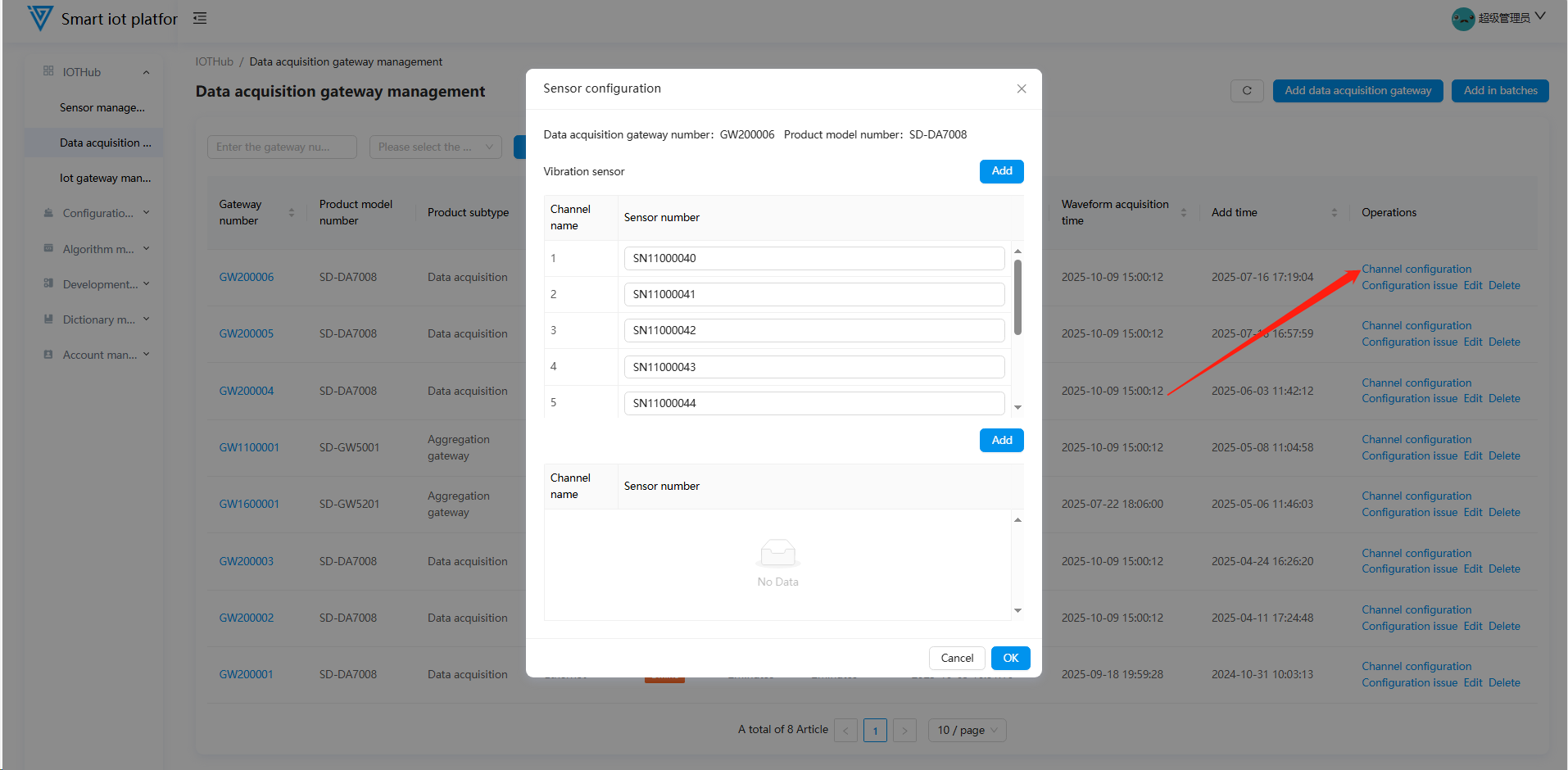This screenshot has height=770, width=1568.
Task: Click the sidebar collapse menu icon
Action: [x=200, y=18]
